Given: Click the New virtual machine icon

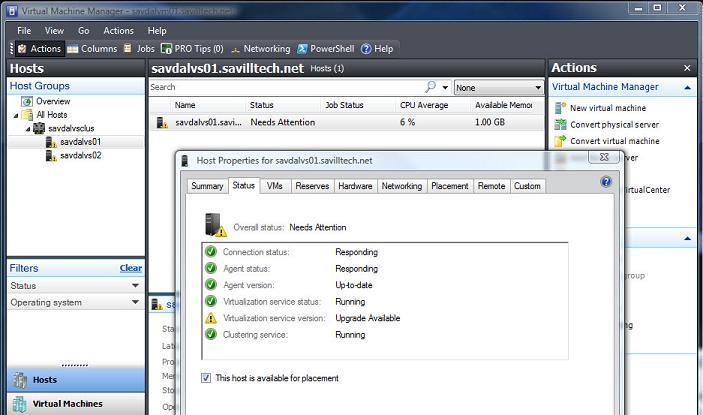Looking at the screenshot, I should pos(560,108).
